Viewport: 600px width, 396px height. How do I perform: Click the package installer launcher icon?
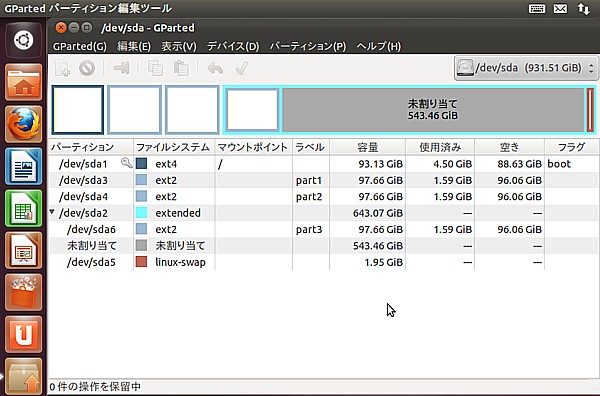(23, 376)
